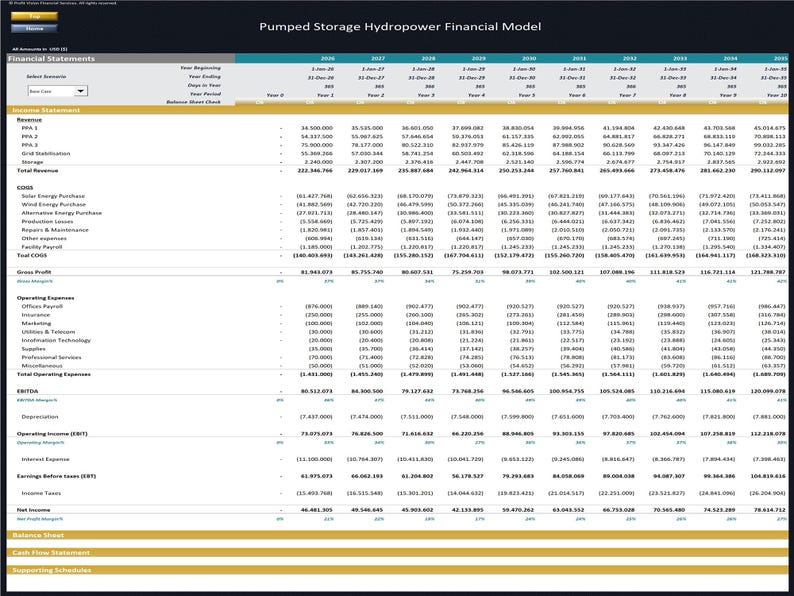
Task: Open the Select Scenario dropdown arrow
Action: (x=81, y=91)
